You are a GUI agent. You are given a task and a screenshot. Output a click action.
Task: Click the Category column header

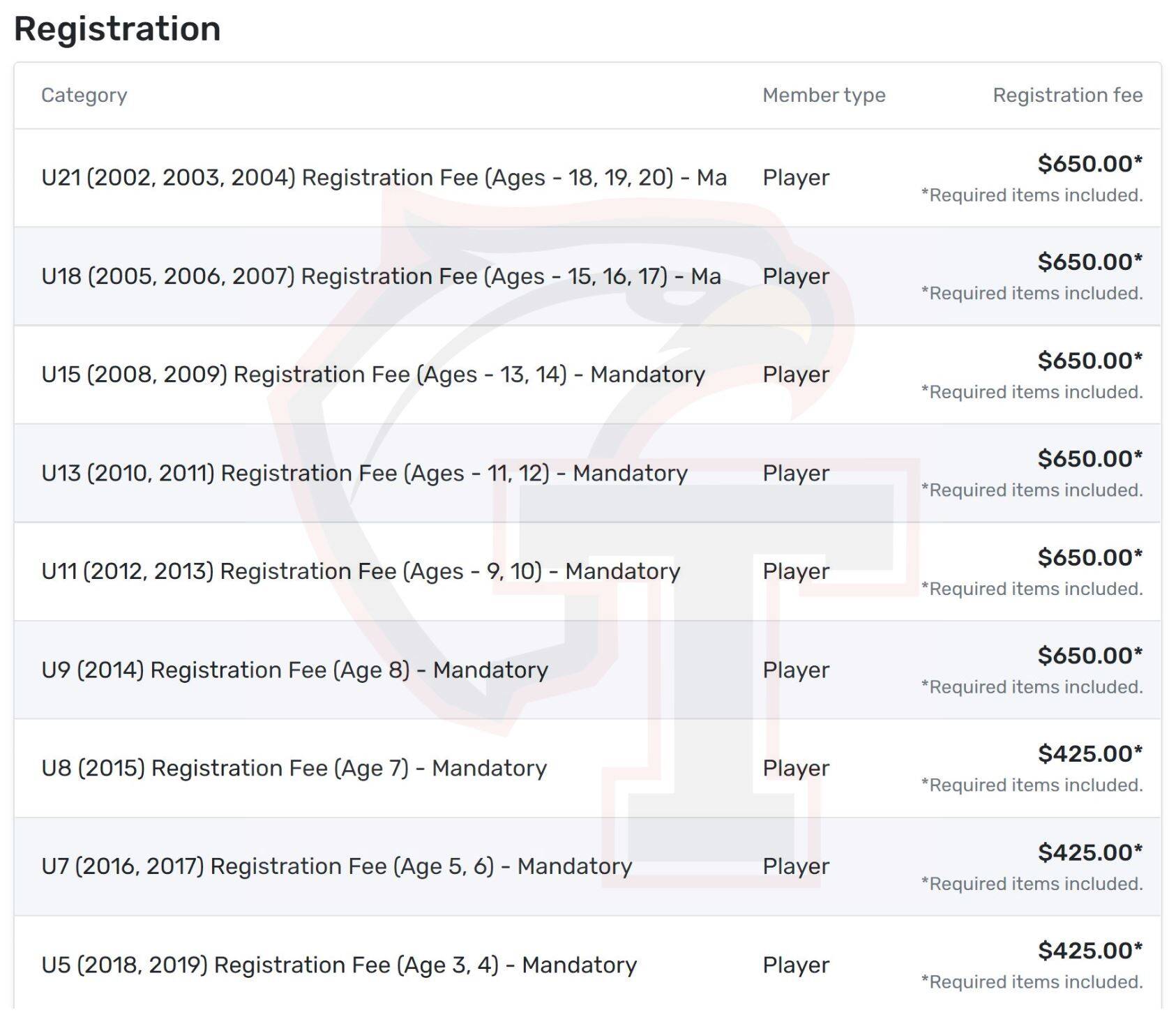coord(84,95)
